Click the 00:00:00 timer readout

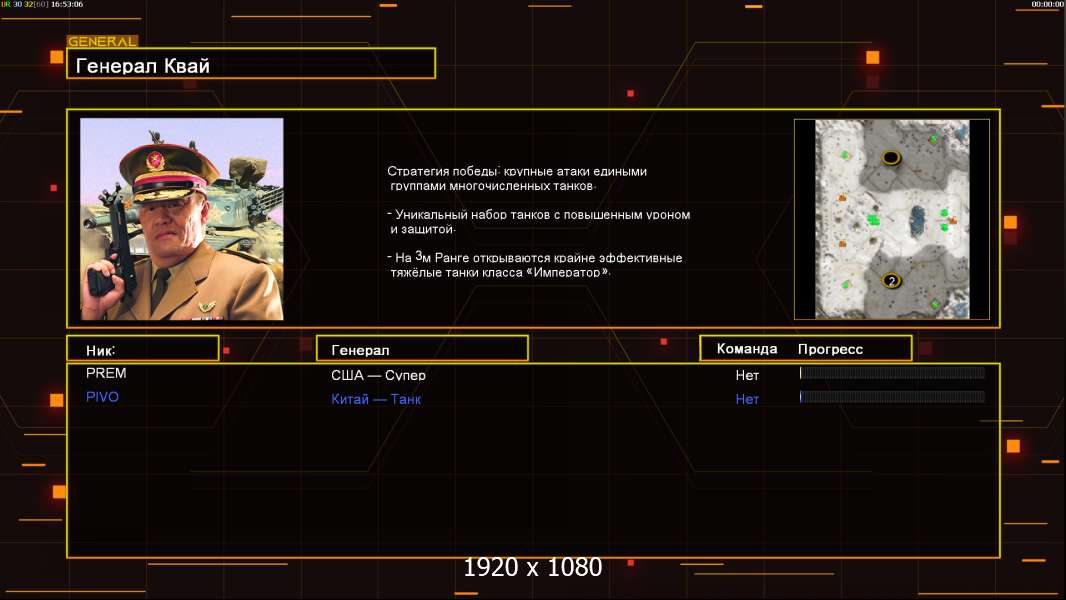tap(1048, 4)
